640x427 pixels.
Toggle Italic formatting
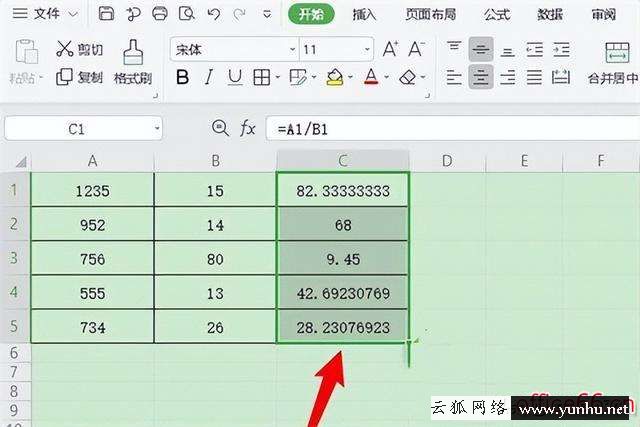tap(209, 77)
